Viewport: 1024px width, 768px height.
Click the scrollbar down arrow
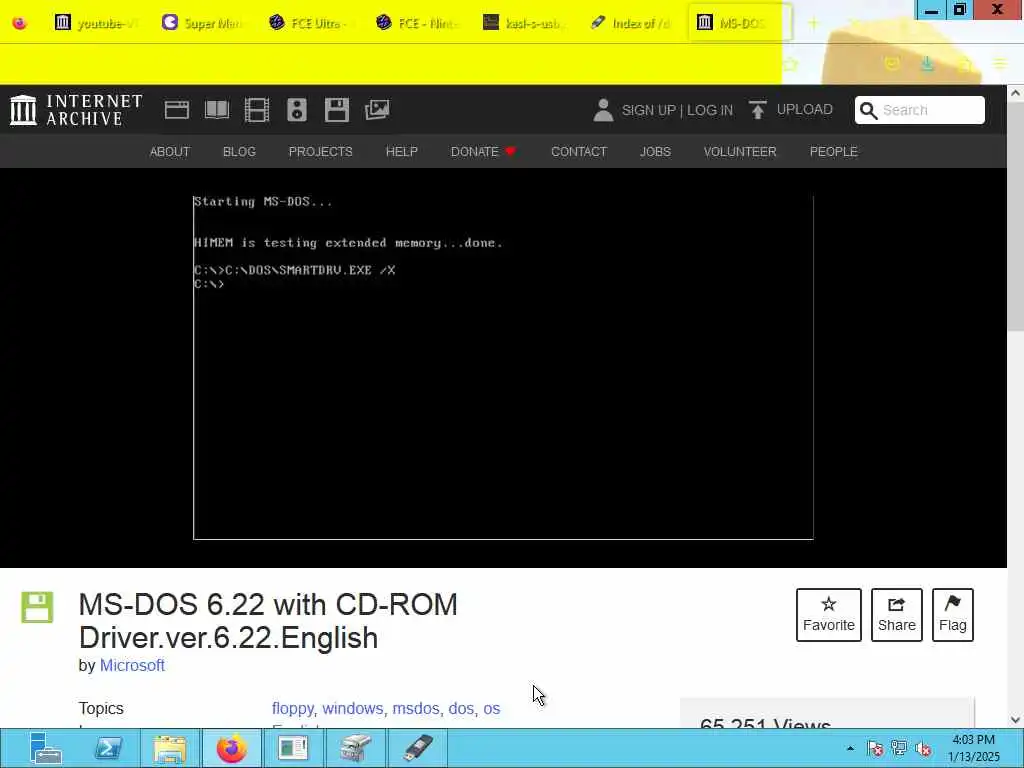[1015, 720]
